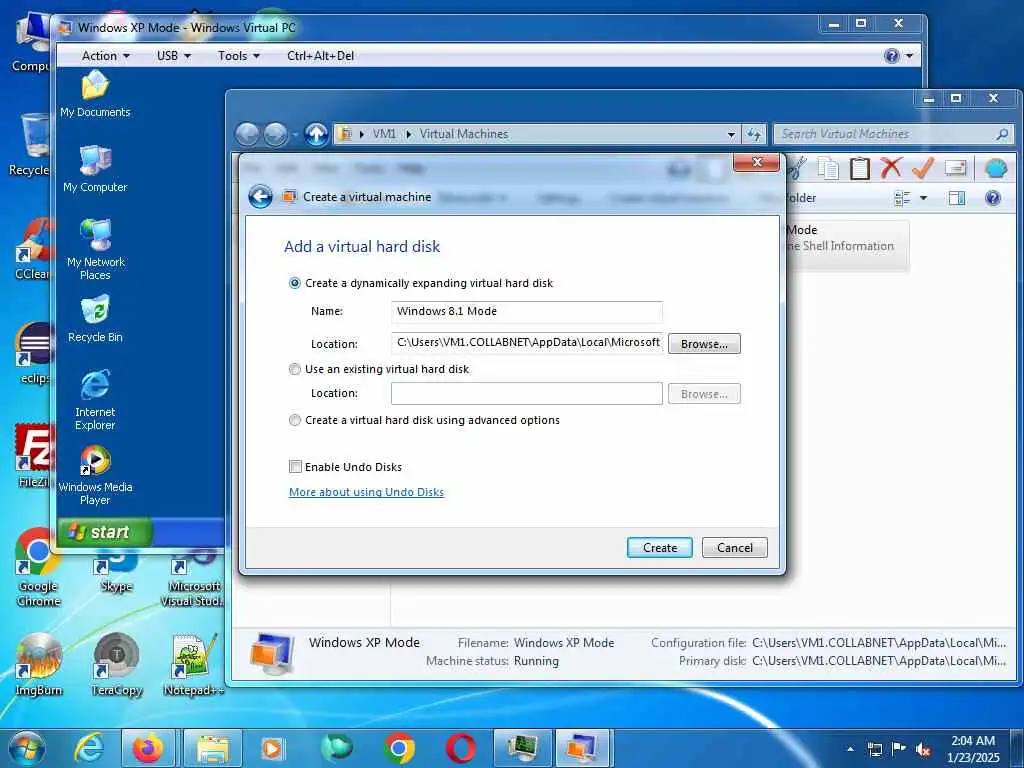Click the Create button
The height and width of the screenshot is (768, 1024).
(660, 548)
